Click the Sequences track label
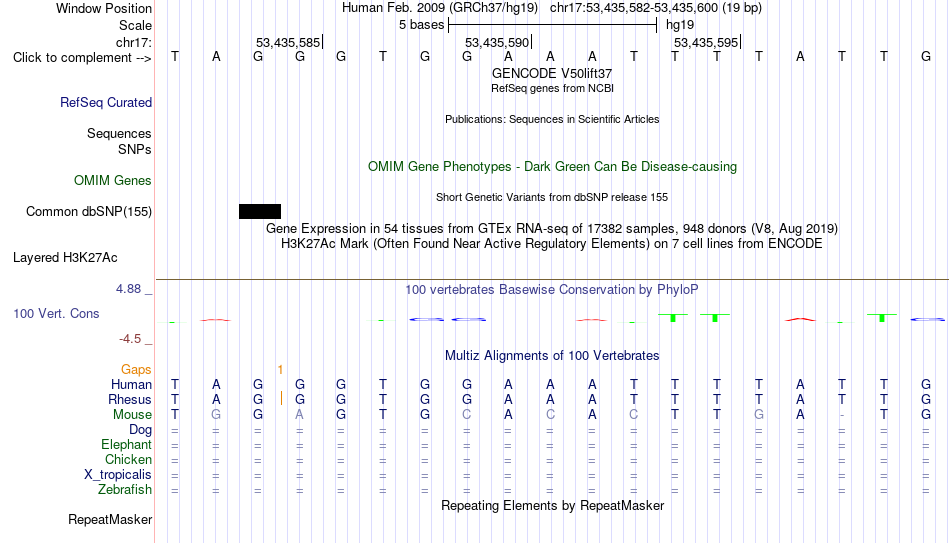 119,133
